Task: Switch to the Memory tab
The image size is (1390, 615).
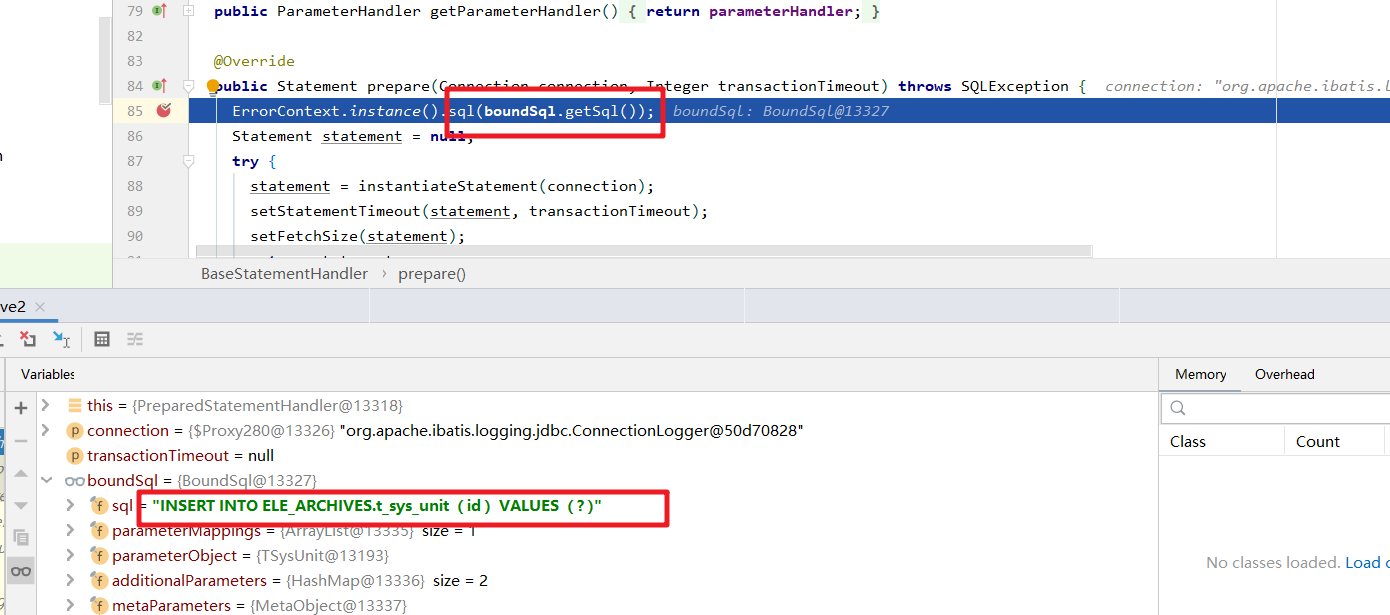Action: (1200, 374)
